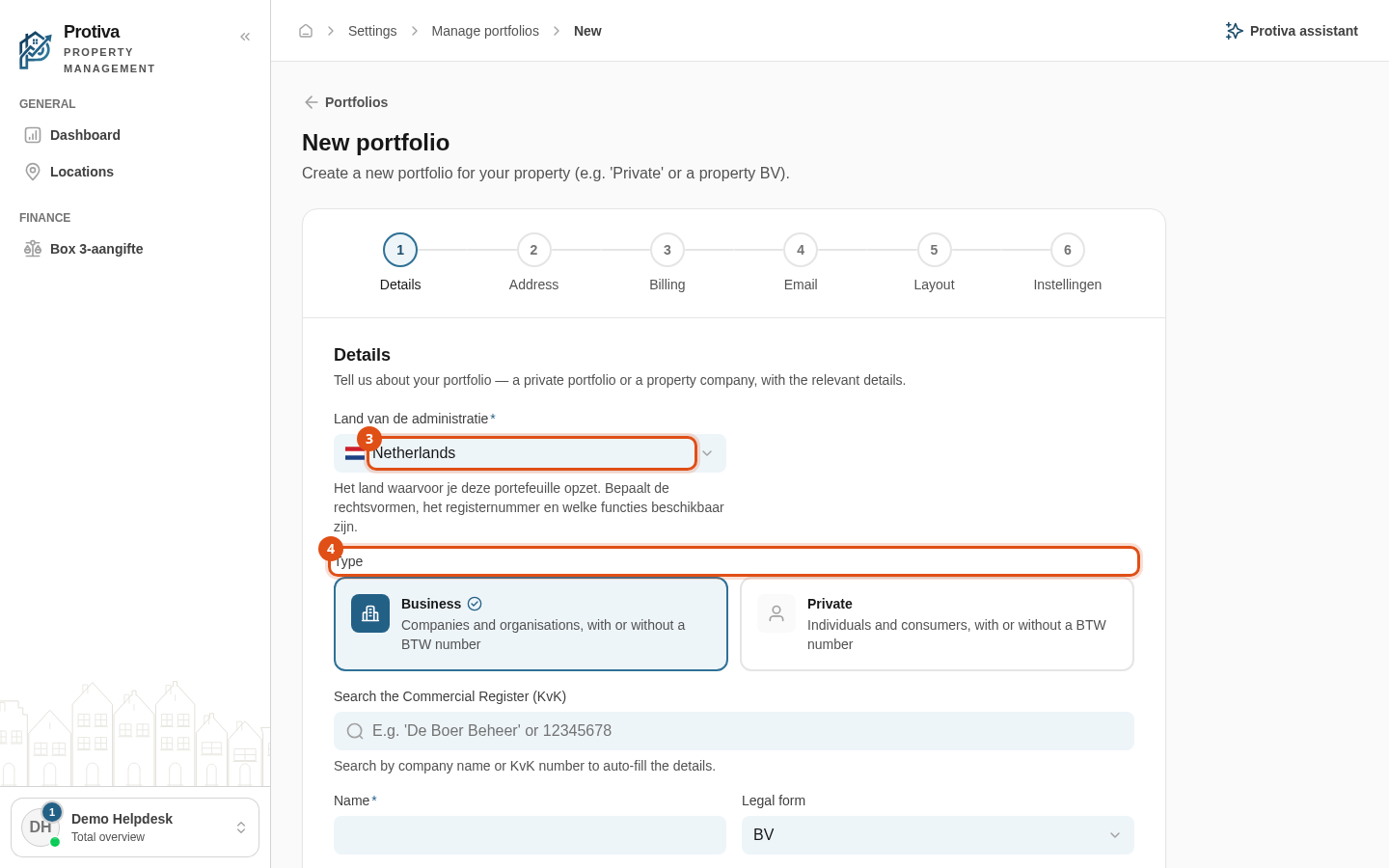This screenshot has width=1389, height=868.
Task: Click the Dashboard chart icon
Action: coord(33,135)
